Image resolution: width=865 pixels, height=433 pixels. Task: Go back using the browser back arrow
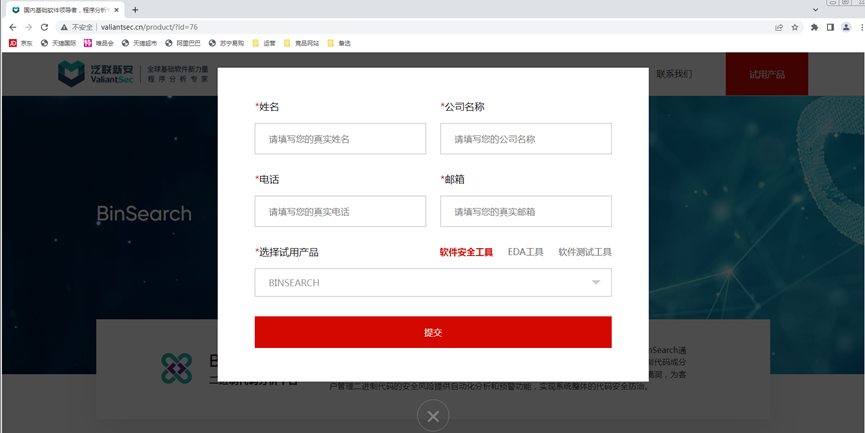(13, 27)
